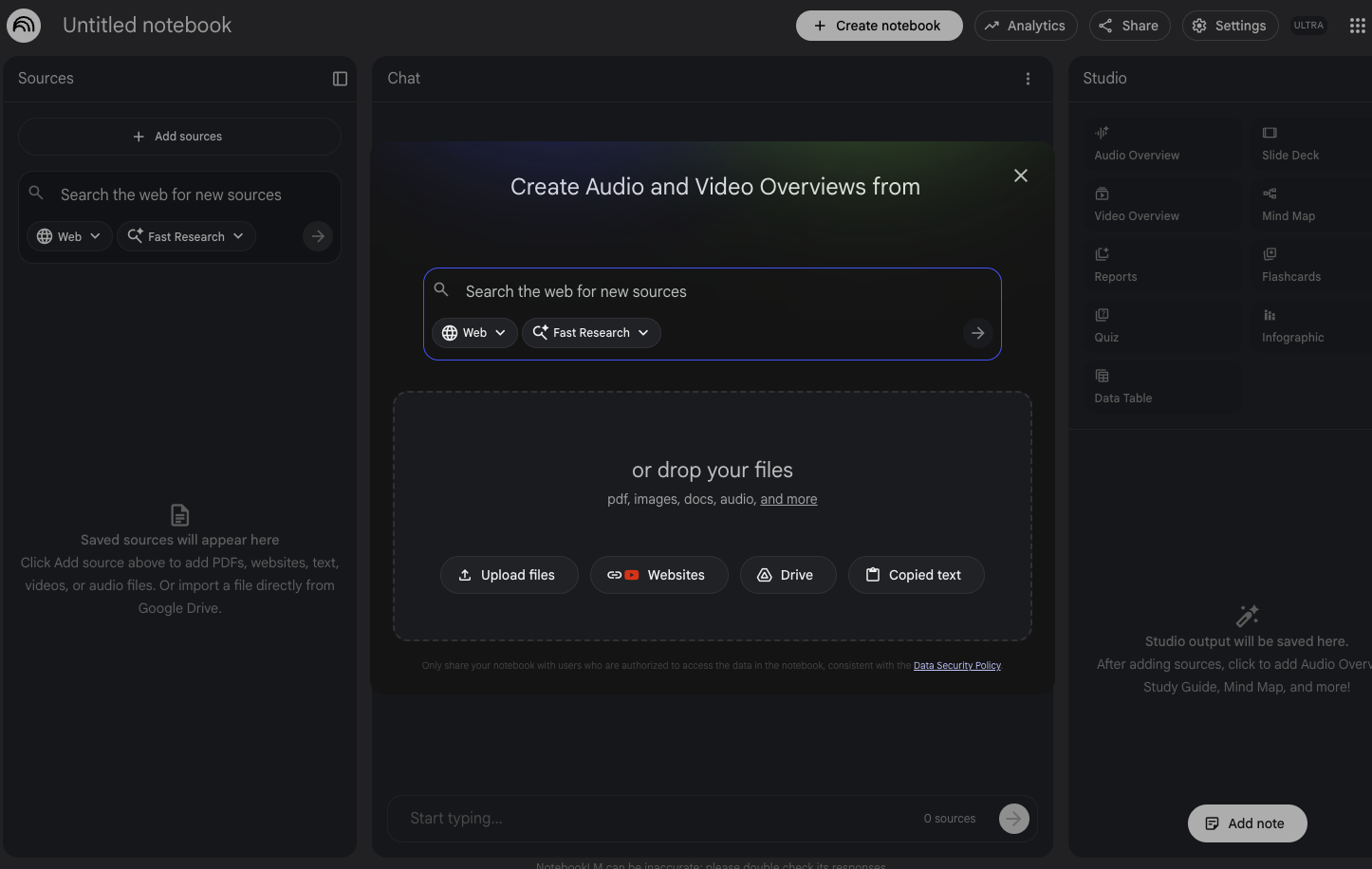
Task: Expand Fast Research dropdown in Sources panel
Action: [186, 236]
